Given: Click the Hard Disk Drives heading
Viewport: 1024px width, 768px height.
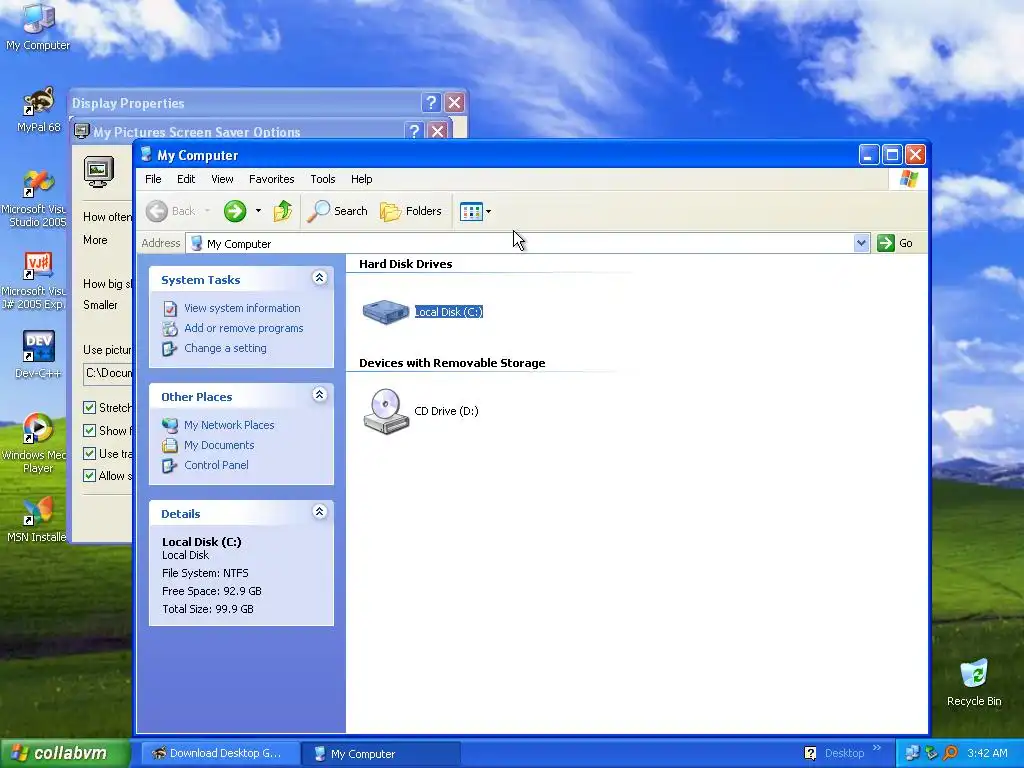Looking at the screenshot, I should click(406, 264).
